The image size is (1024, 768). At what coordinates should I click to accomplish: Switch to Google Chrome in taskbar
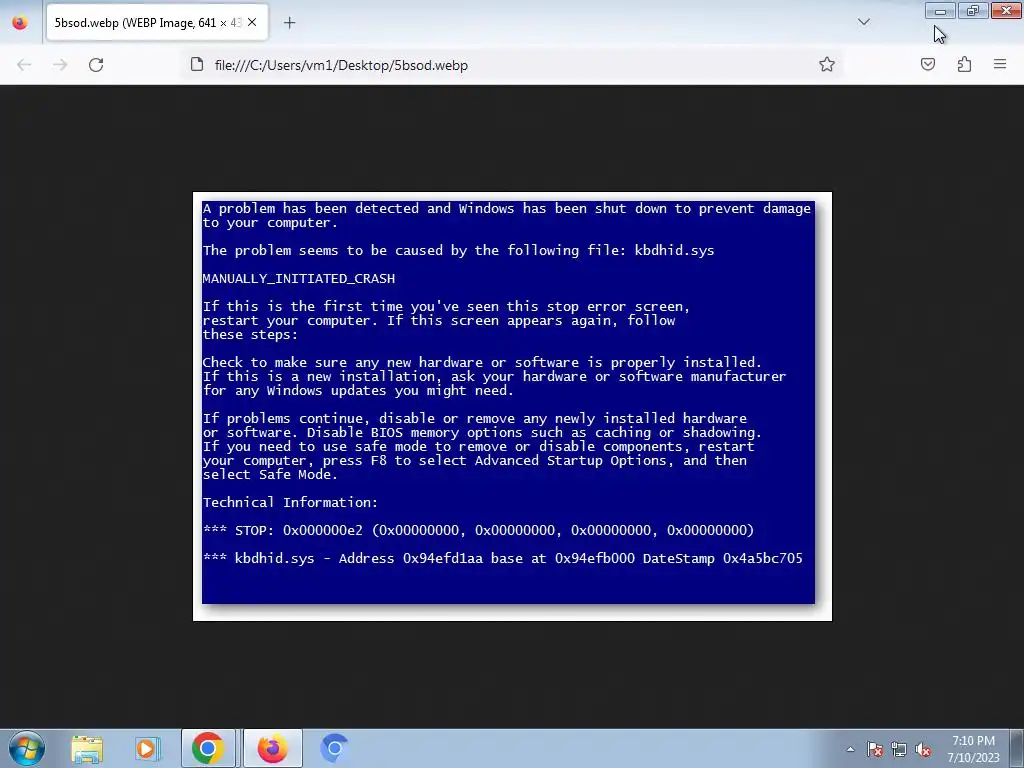click(x=208, y=748)
